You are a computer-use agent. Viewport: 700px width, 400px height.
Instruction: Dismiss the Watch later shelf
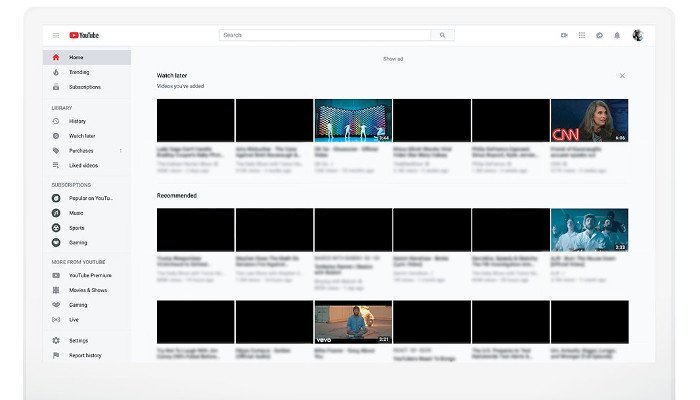pos(622,76)
